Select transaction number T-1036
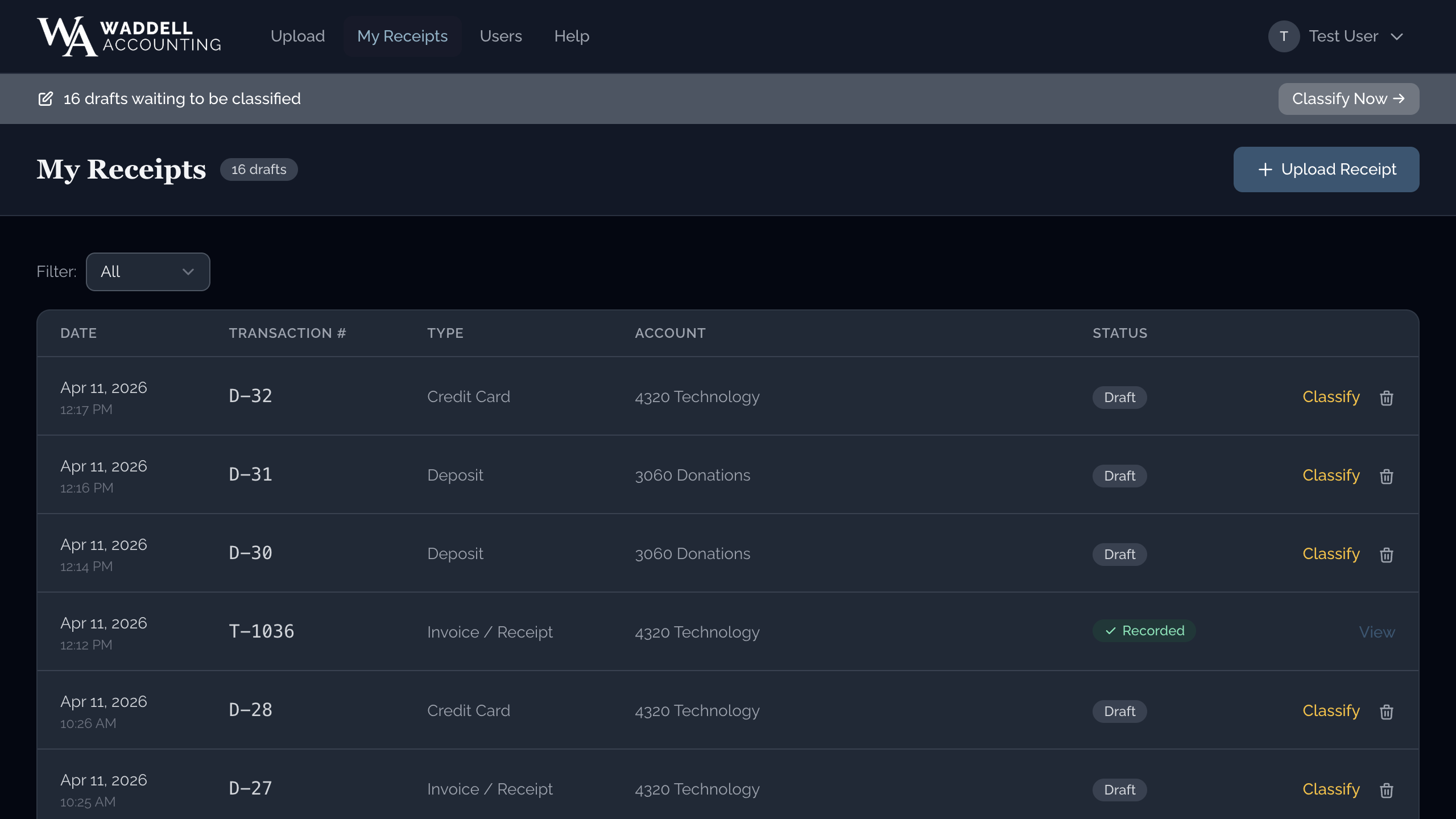Viewport: 1456px width, 819px height. (262, 631)
